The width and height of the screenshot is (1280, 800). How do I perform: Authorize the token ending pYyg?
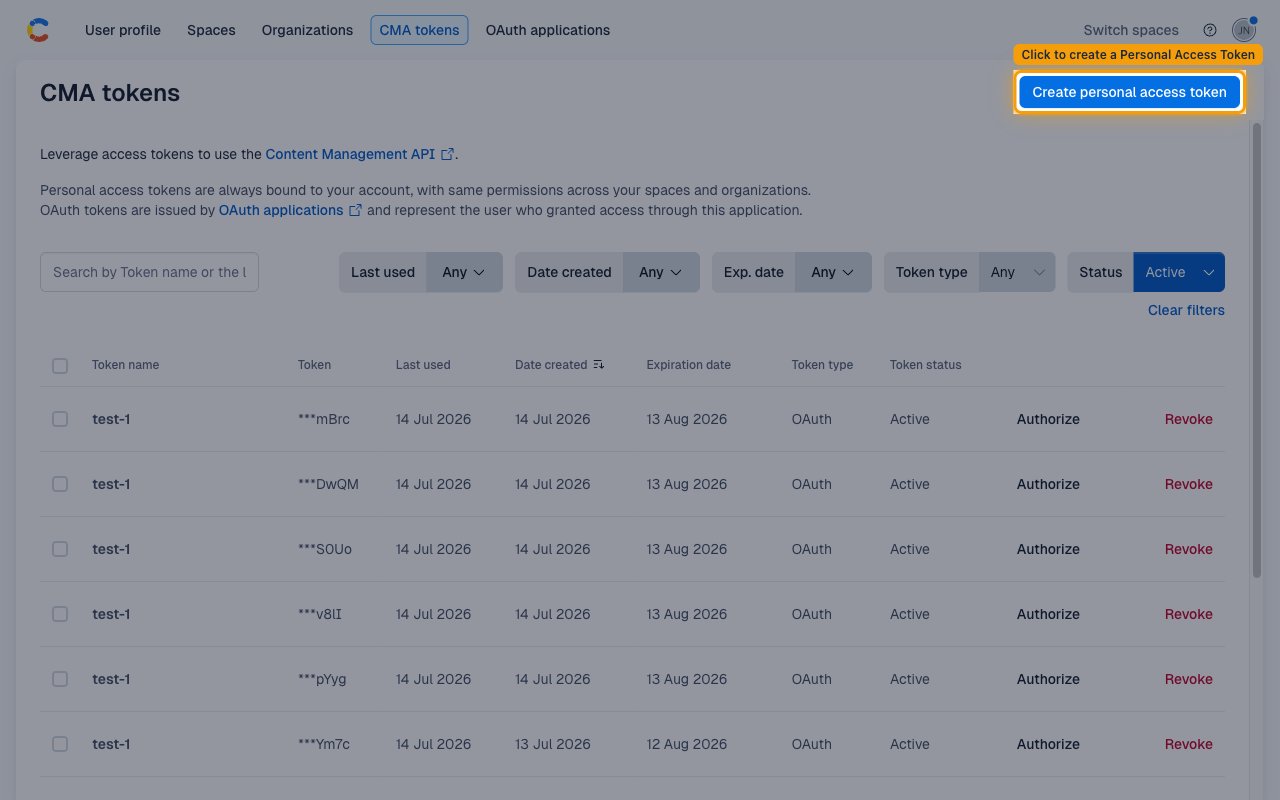pyautogui.click(x=1048, y=679)
